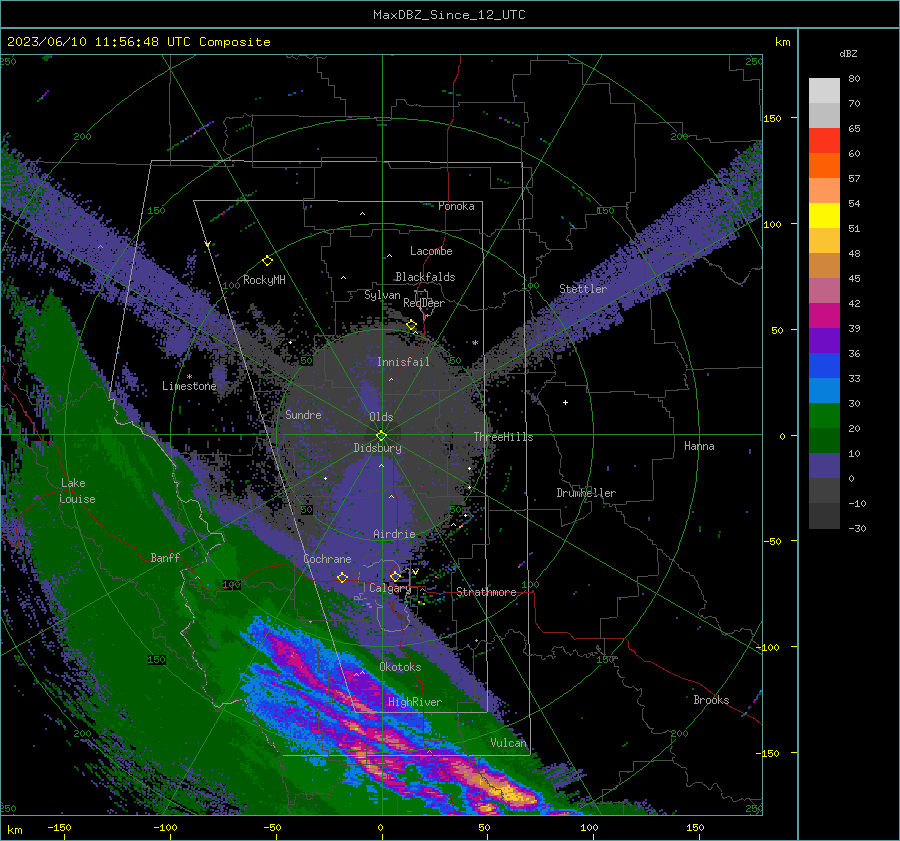Click the Didsbury label
Viewport: 900px width, 841px height.
(377, 448)
